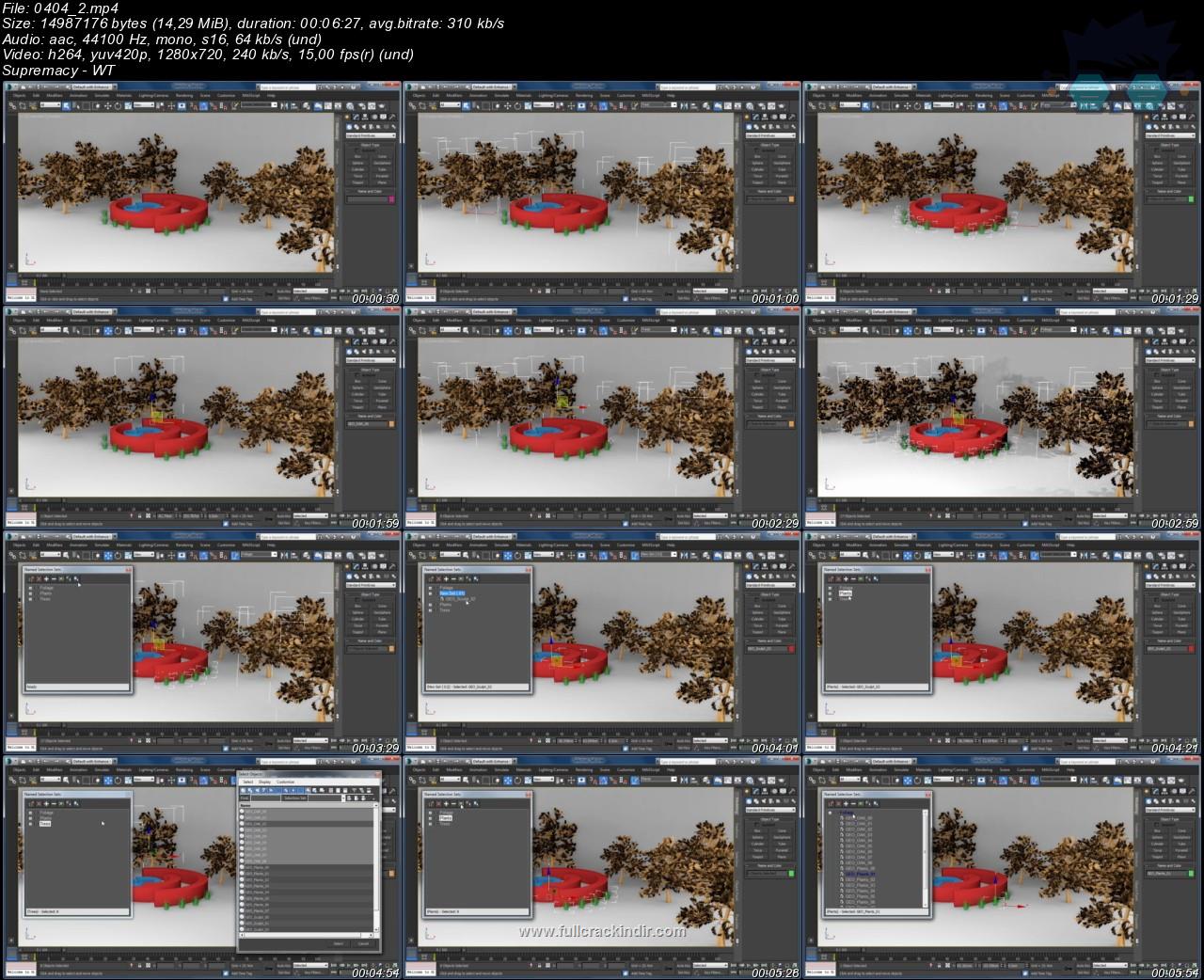The image size is (1204, 980).
Task: Switch to Modify tab in 00:00:30 command panel
Action: (356, 117)
